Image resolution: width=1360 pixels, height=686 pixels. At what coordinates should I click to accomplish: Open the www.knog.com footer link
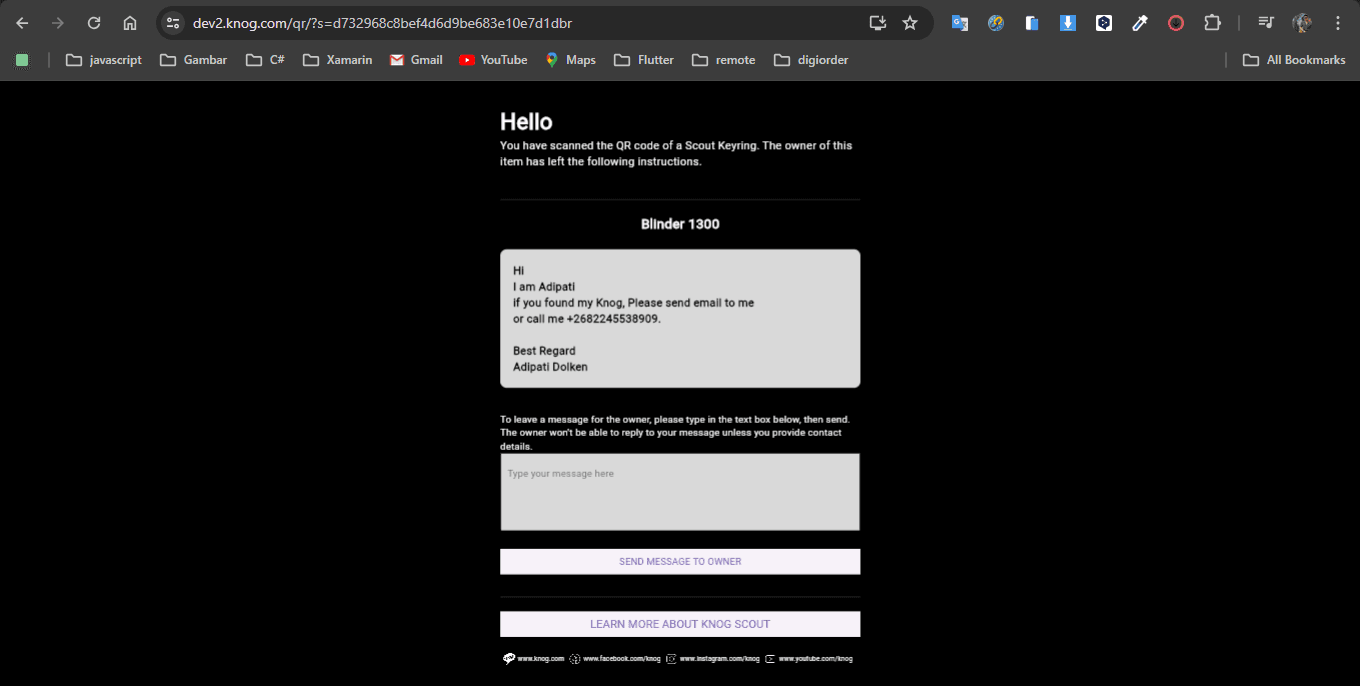pyautogui.click(x=541, y=659)
